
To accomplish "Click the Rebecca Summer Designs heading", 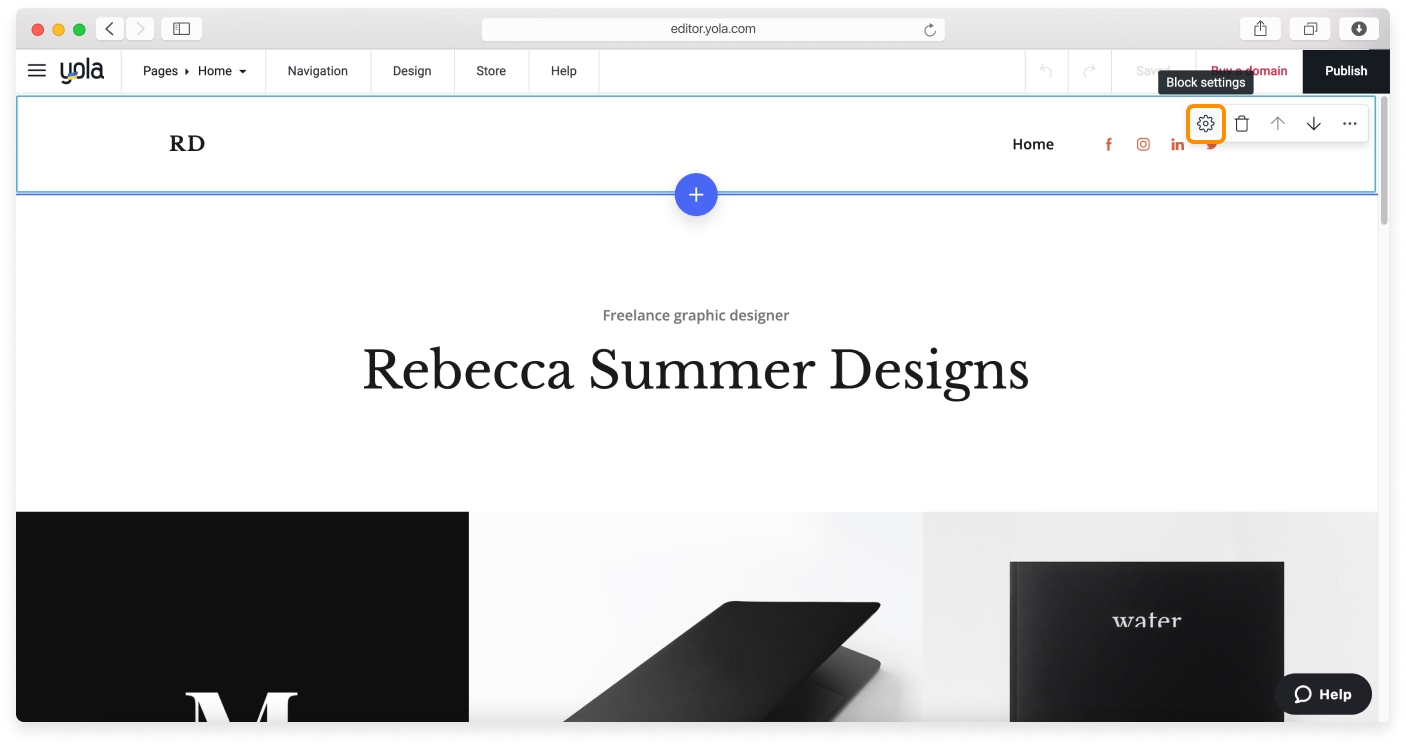I will pos(695,370).
